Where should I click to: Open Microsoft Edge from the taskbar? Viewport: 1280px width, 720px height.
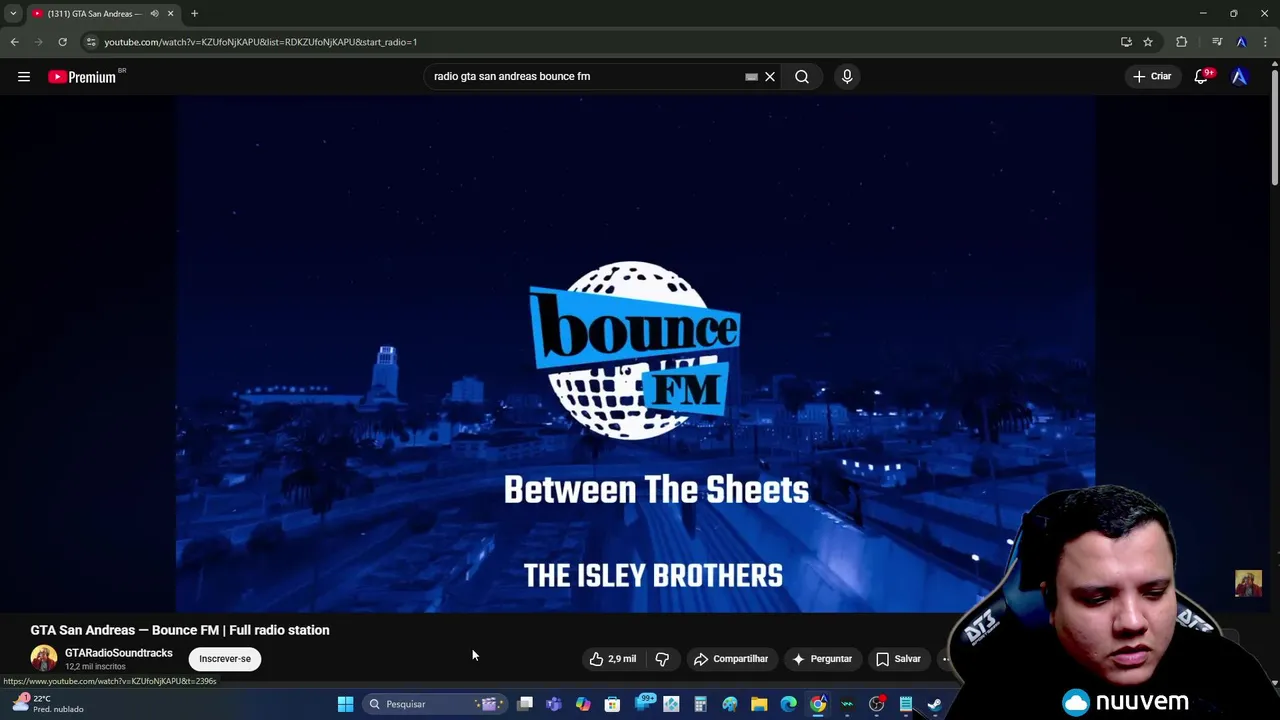click(x=788, y=704)
